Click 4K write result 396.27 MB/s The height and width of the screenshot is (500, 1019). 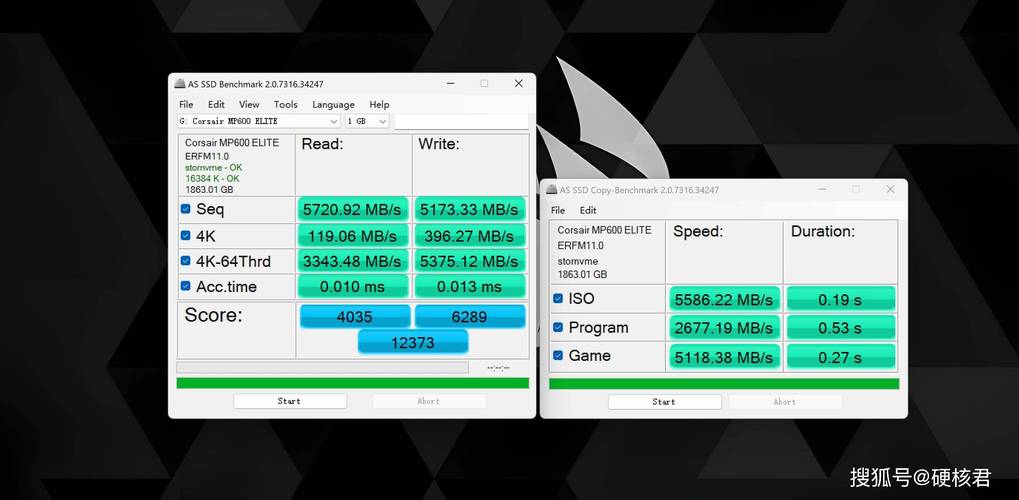click(469, 235)
